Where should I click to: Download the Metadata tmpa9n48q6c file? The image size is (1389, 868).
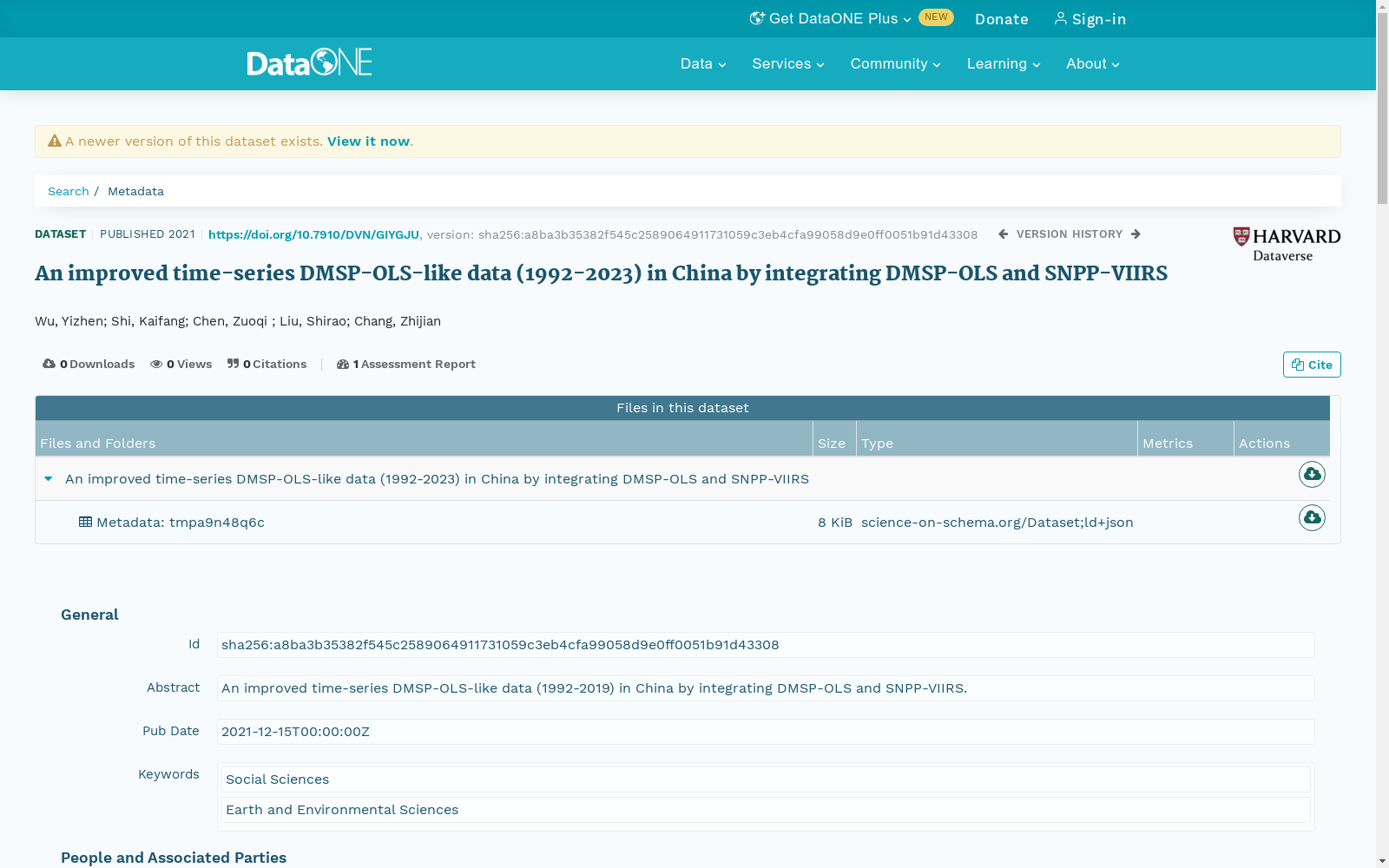tap(1312, 517)
